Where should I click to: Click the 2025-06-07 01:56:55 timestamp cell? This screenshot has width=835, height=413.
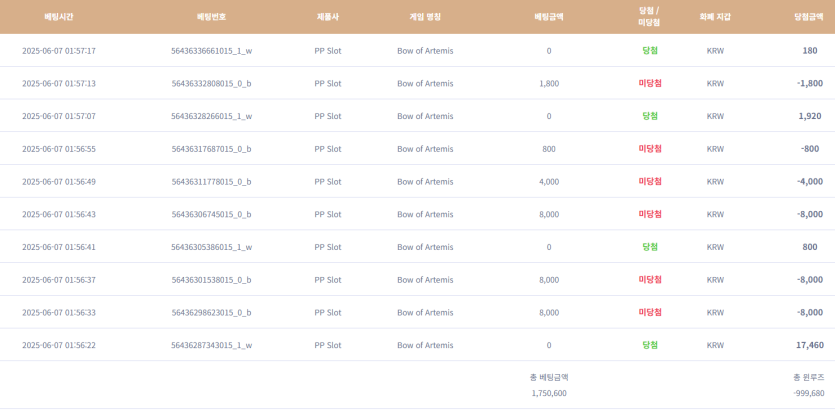59,149
